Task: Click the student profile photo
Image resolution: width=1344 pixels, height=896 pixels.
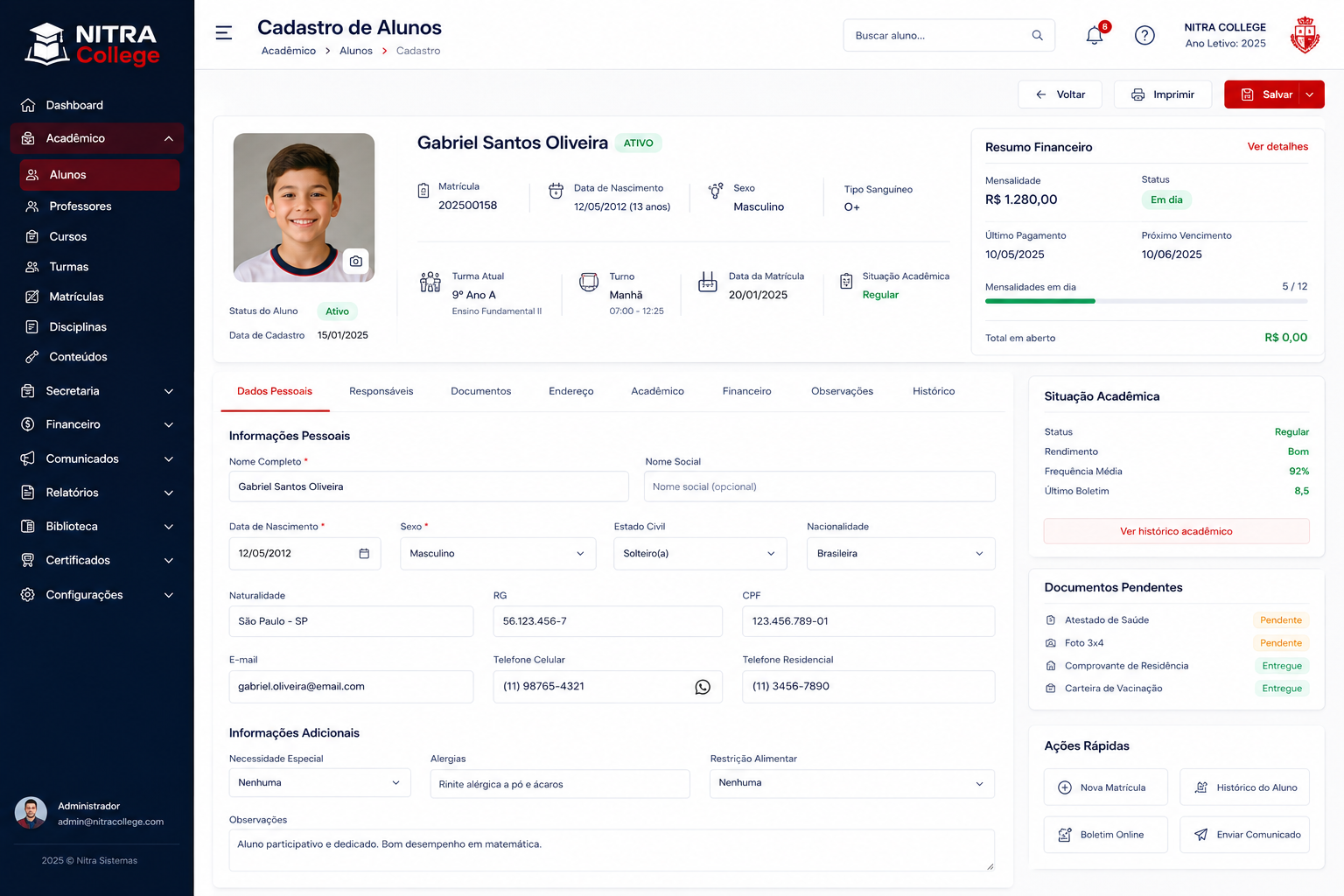Action: pos(304,207)
